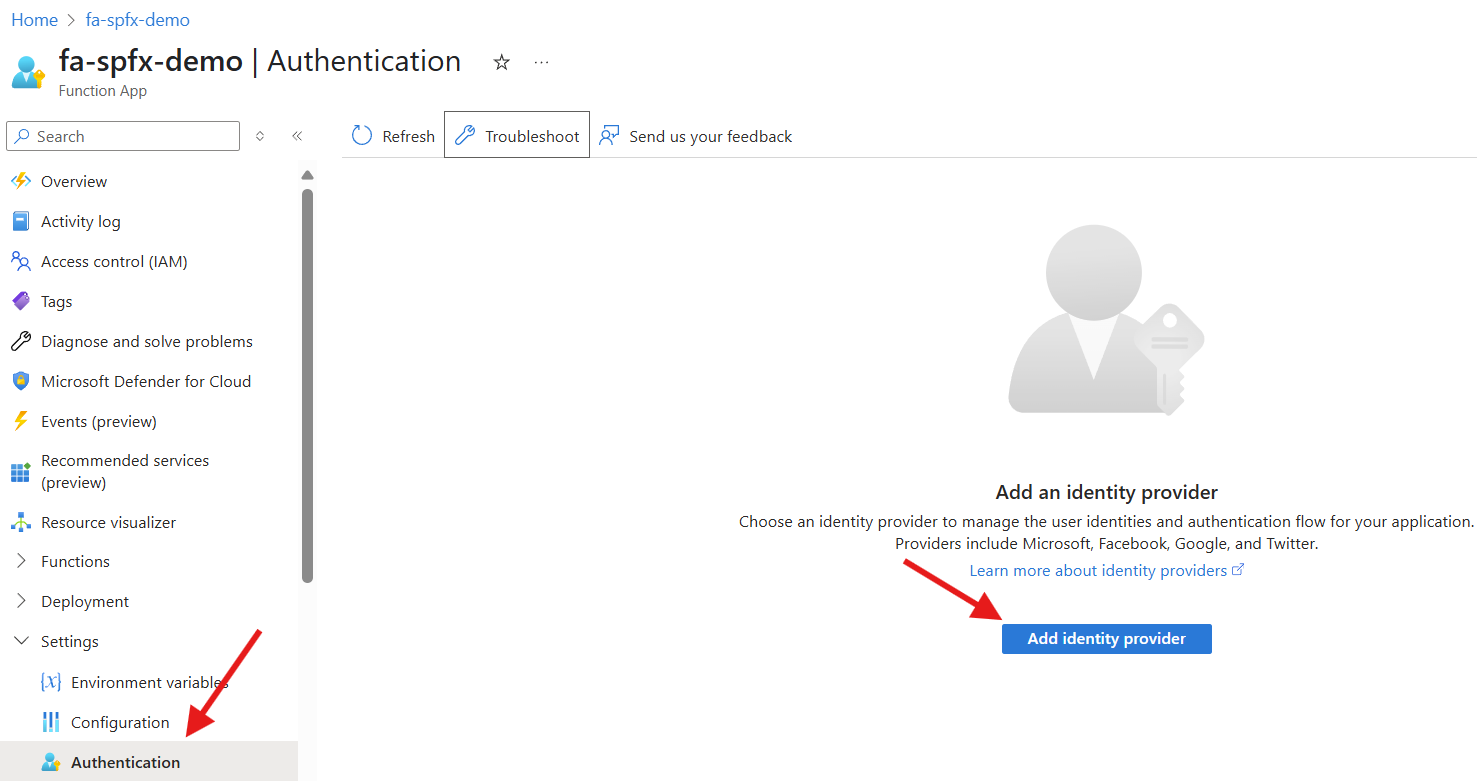Click the sidebar Search field

point(123,136)
